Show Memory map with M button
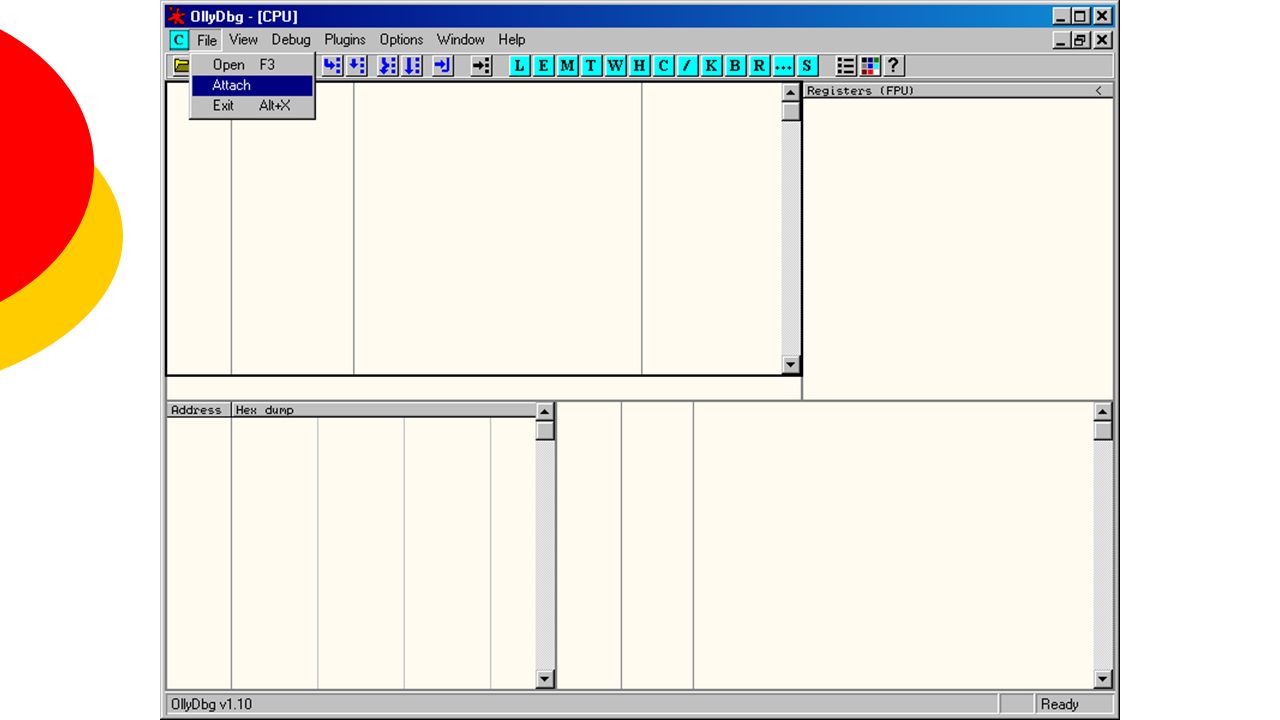The width and height of the screenshot is (1280, 720). pyautogui.click(x=568, y=66)
